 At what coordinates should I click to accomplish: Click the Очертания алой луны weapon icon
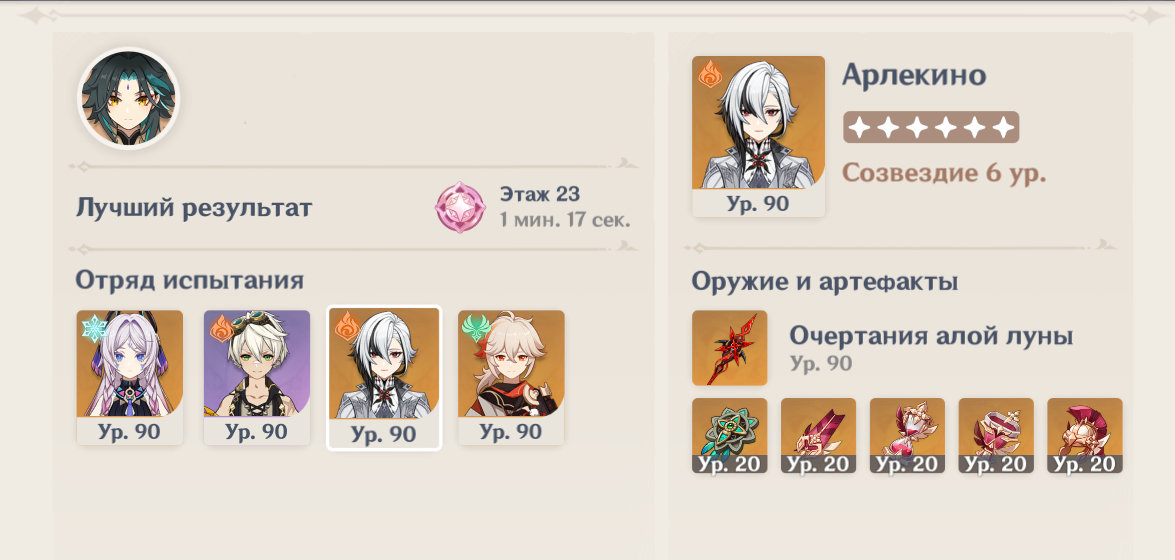point(729,348)
